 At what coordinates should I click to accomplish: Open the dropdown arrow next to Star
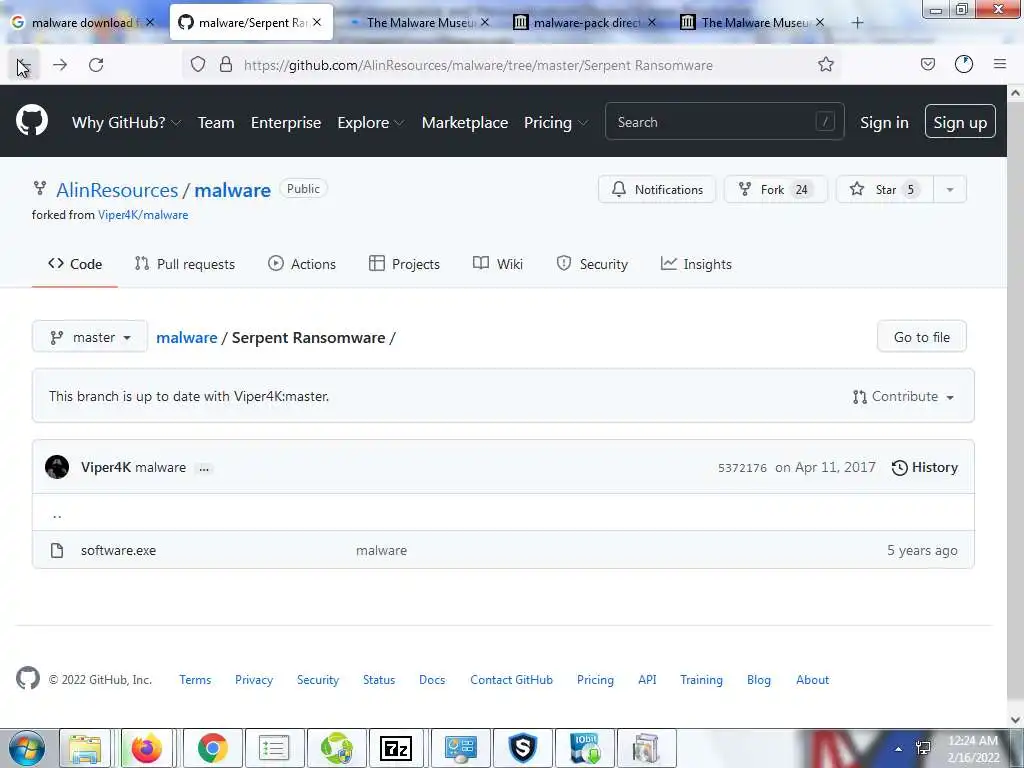(950, 189)
